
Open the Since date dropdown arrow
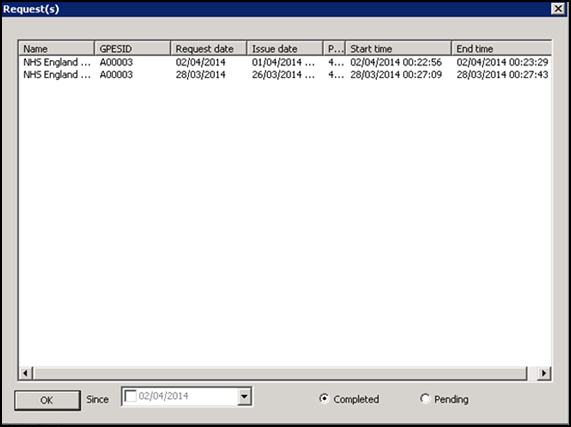point(244,396)
